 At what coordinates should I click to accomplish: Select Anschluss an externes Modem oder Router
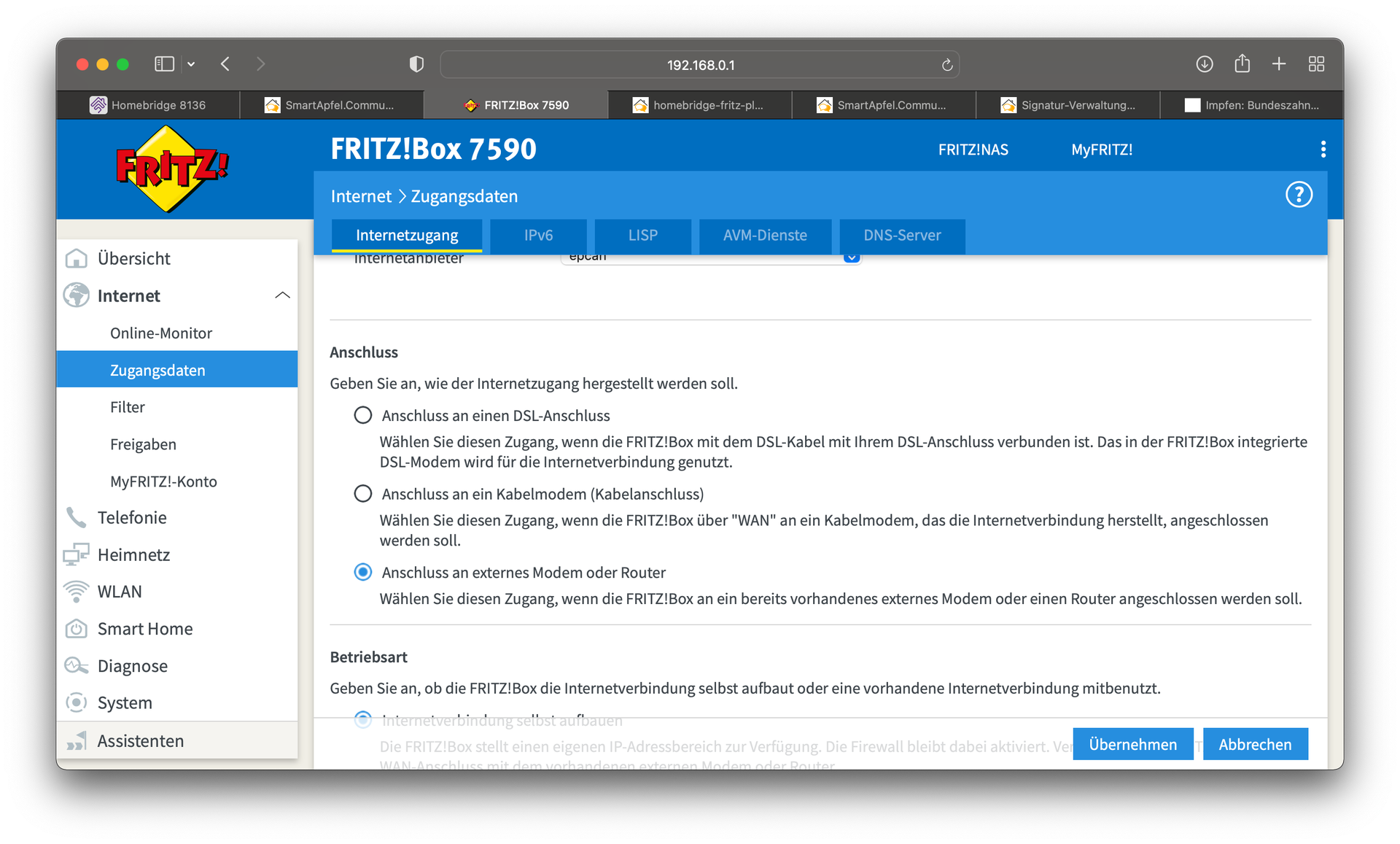coord(363,573)
